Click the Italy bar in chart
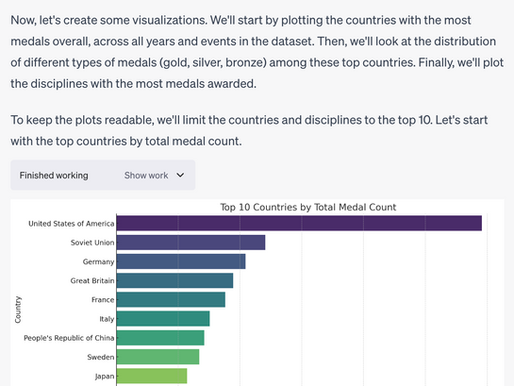Viewport: 514px width, 386px height. tap(163, 318)
